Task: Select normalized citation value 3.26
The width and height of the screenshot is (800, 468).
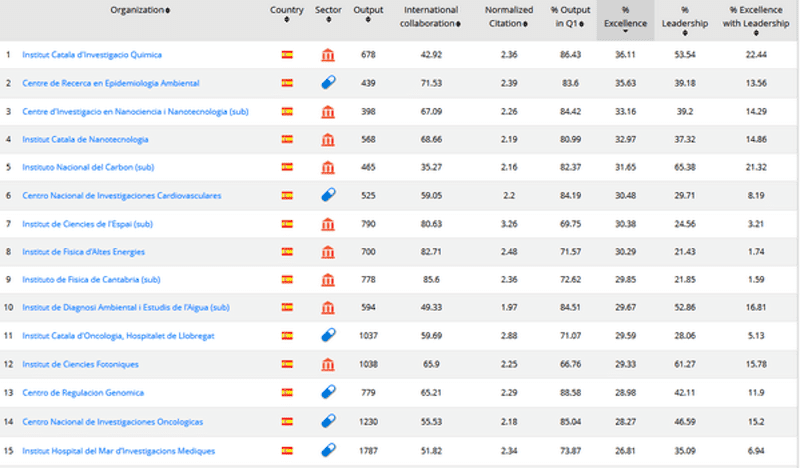Action: pyautogui.click(x=509, y=224)
